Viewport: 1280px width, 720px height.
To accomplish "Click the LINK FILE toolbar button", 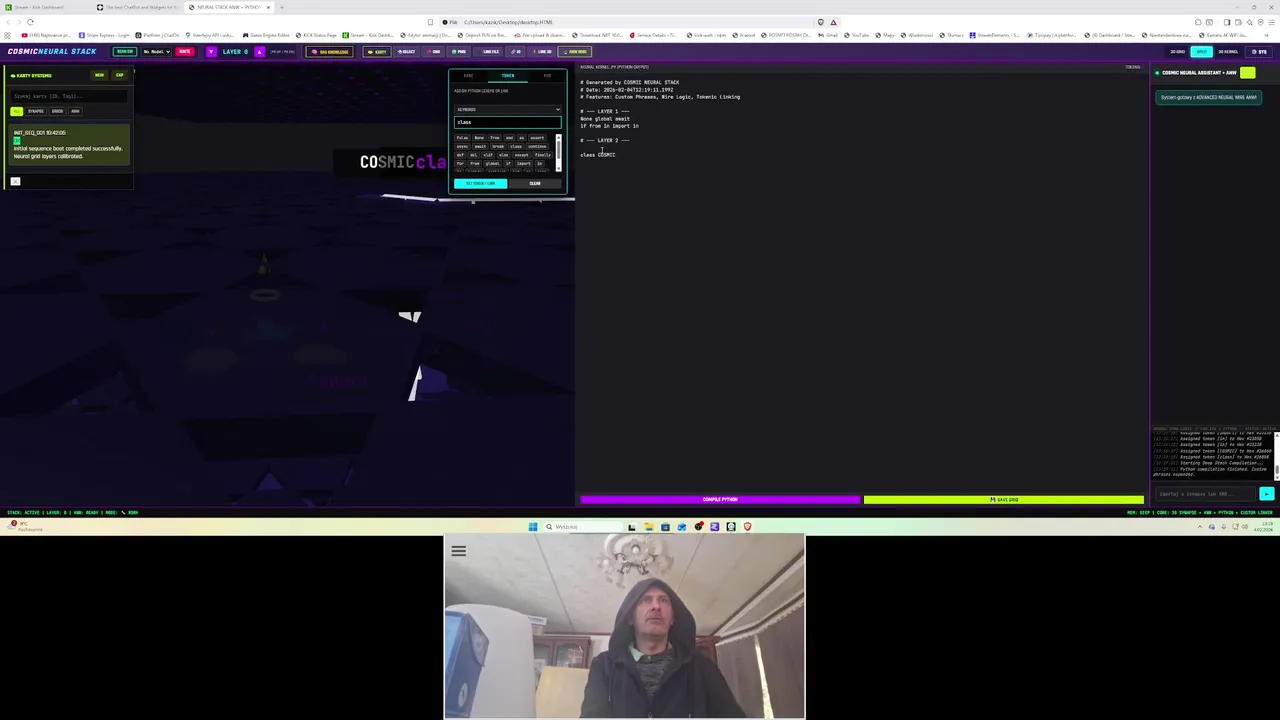I will [x=490, y=51].
